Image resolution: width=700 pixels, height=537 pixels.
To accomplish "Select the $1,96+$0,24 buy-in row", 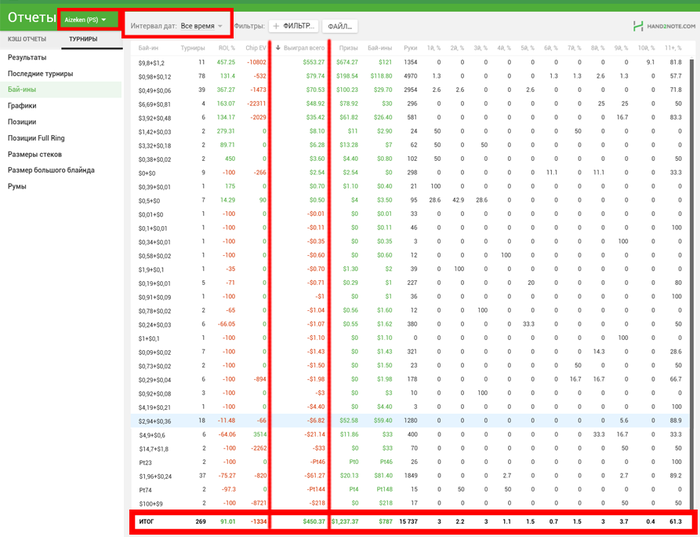I will point(410,476).
